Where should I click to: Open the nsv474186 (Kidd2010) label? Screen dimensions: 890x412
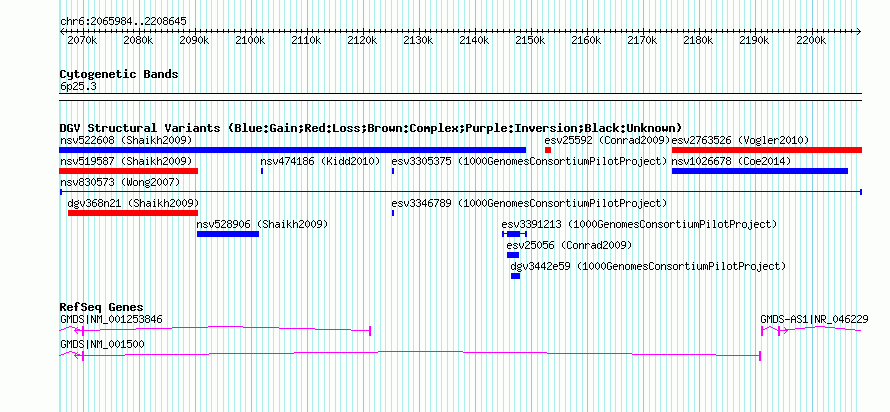[320, 161]
